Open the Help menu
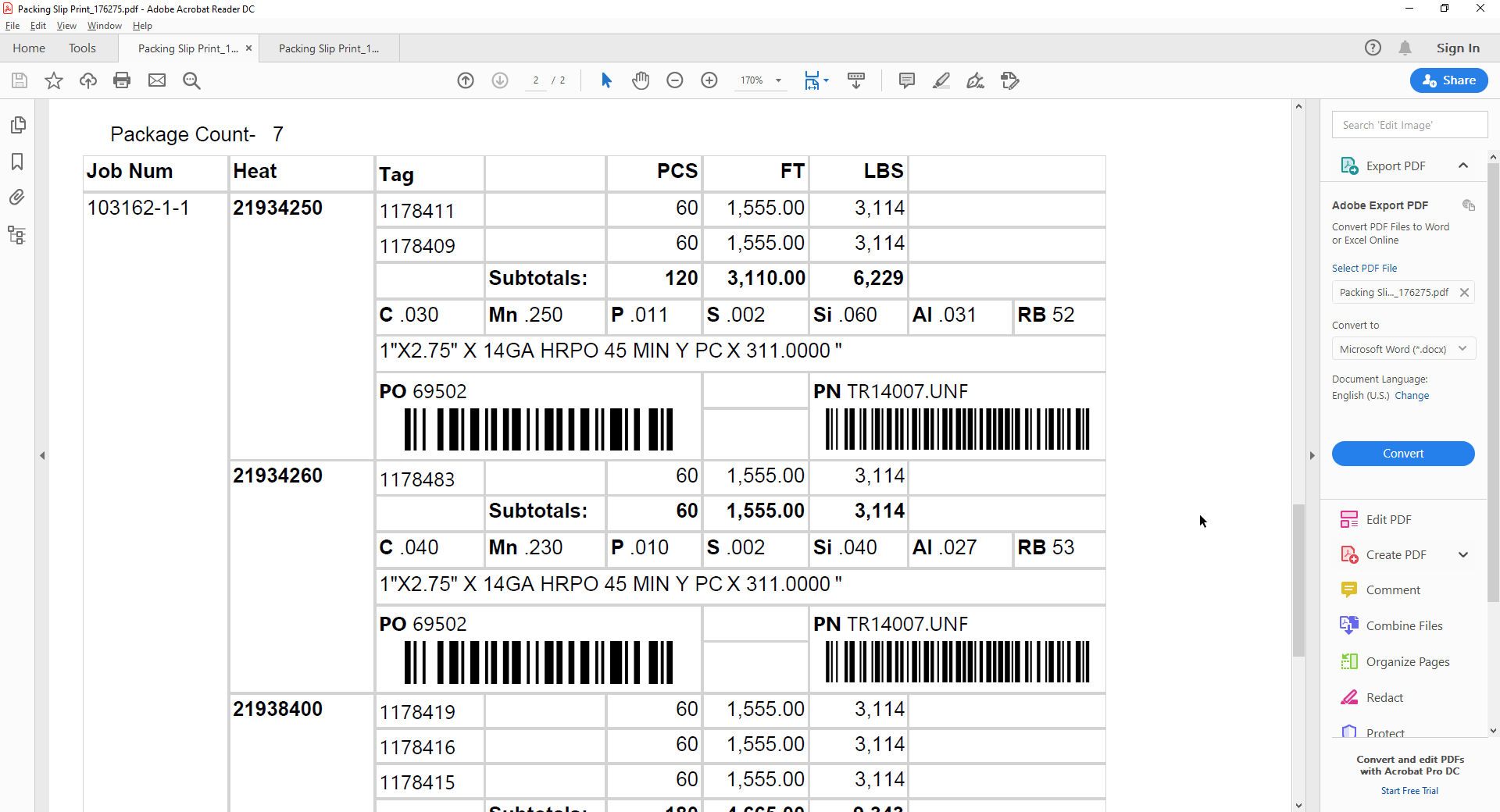This screenshot has width=1500, height=812. [142, 26]
